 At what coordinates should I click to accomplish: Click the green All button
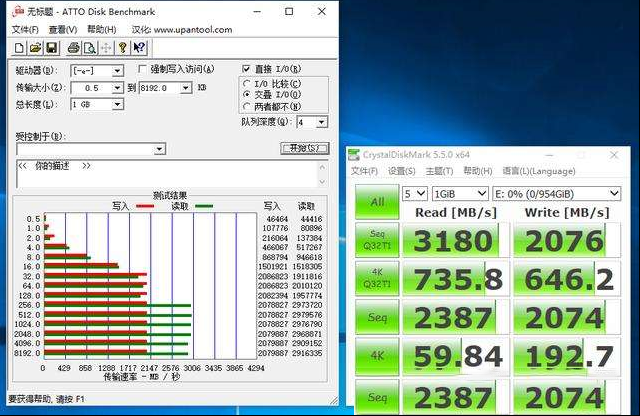pos(377,202)
